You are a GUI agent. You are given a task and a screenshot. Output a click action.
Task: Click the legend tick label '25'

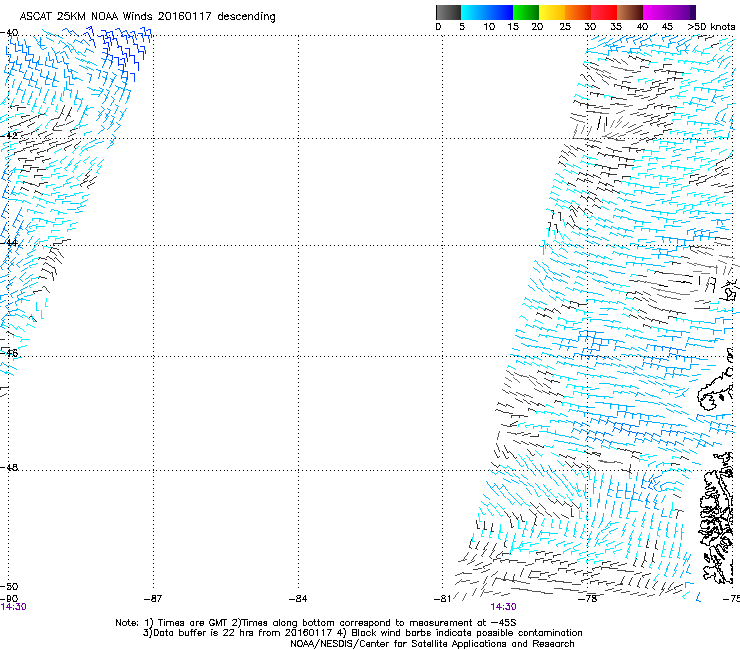[565, 27]
